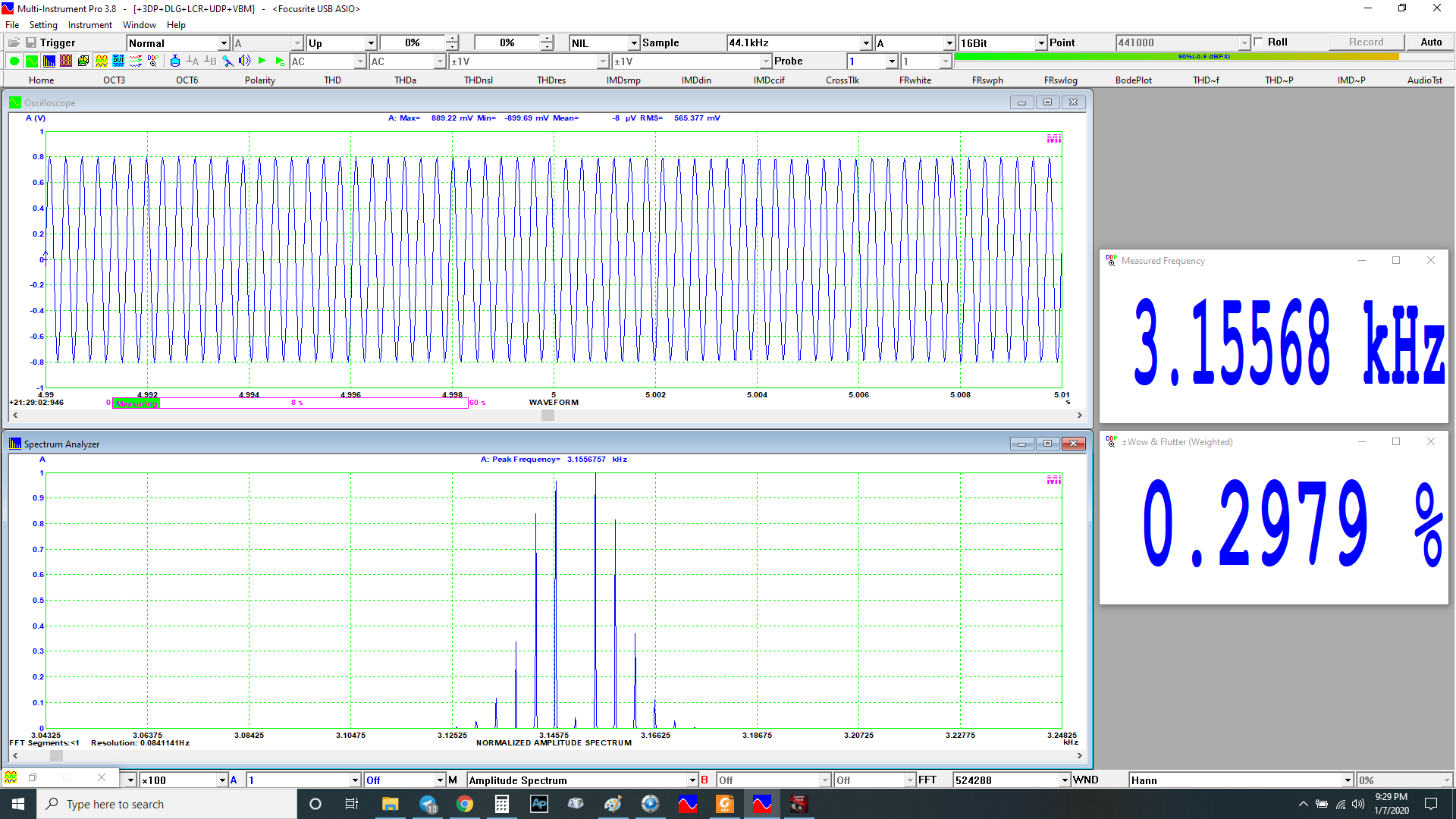Select the CrossTlk hot panel tab
The height and width of the screenshot is (819, 1456).
point(843,80)
